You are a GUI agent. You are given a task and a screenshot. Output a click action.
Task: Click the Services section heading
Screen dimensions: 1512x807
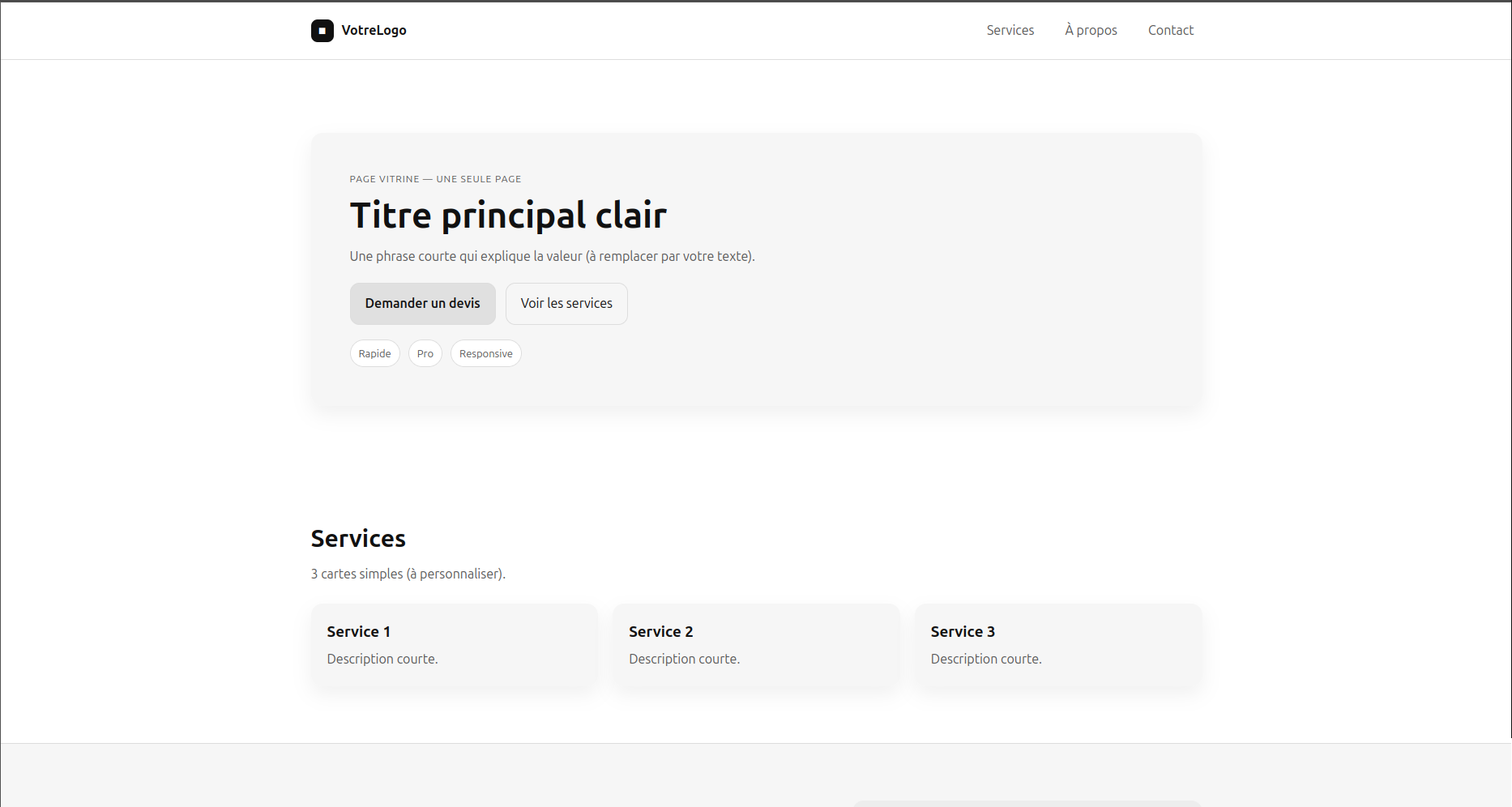357,537
